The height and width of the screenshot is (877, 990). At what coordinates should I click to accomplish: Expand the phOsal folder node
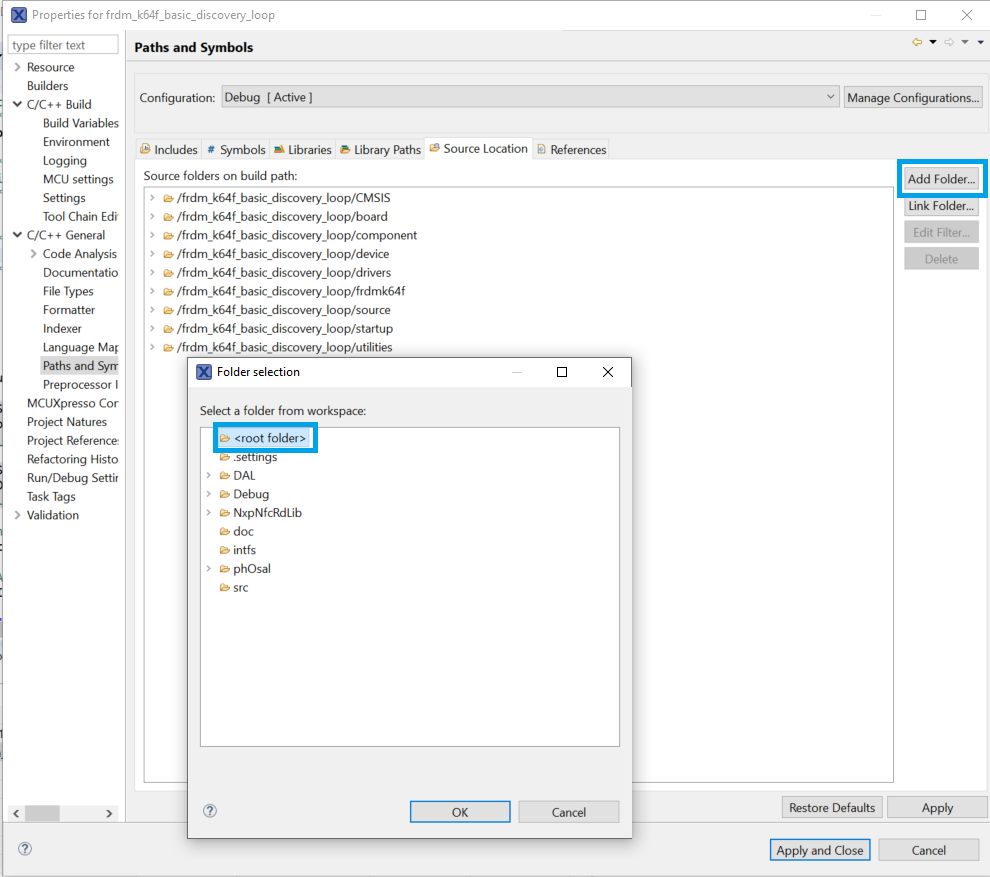click(x=208, y=569)
